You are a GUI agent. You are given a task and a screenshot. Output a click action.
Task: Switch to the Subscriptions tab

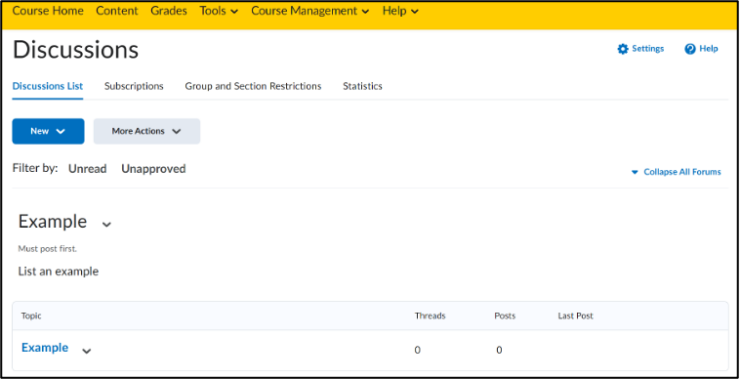click(134, 86)
